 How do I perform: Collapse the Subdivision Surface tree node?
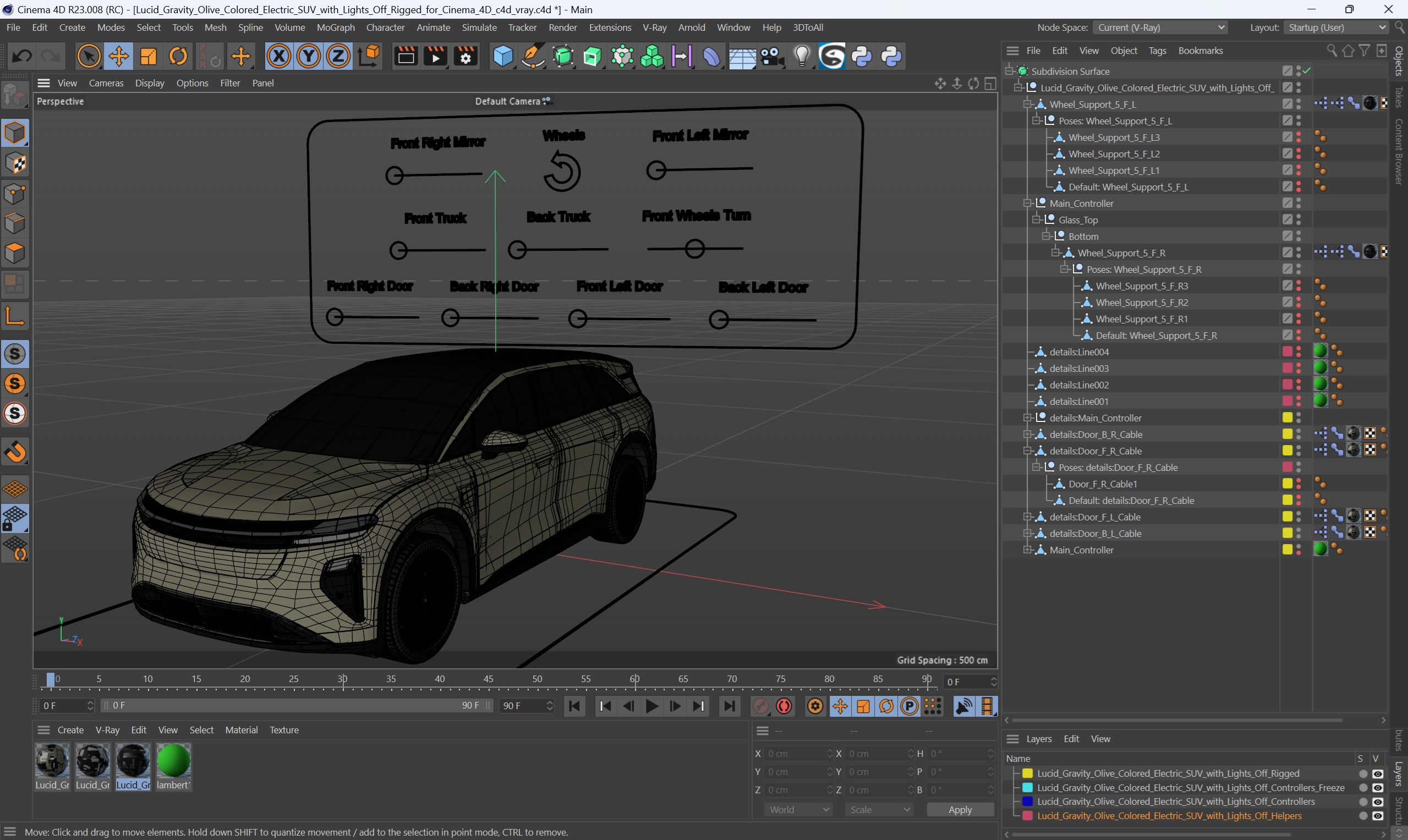click(1010, 71)
